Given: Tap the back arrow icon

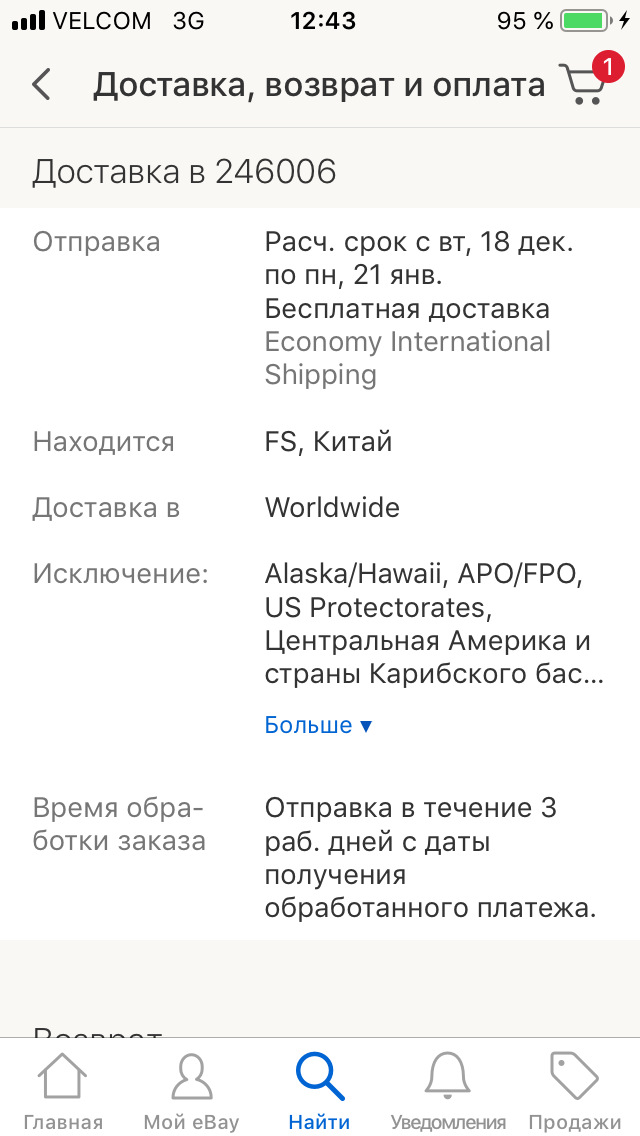Looking at the screenshot, I should coord(41,85).
